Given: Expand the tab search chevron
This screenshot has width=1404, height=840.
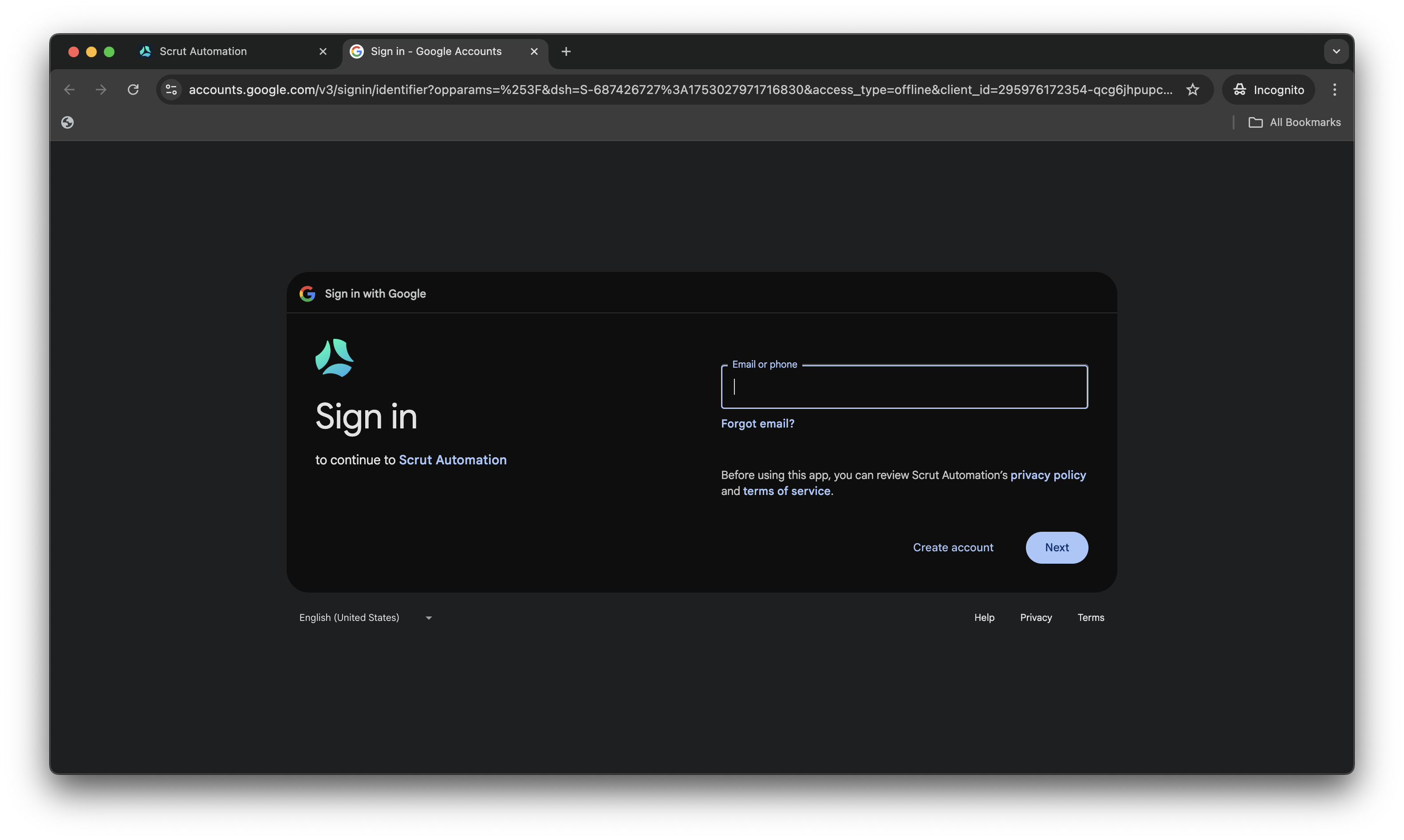Looking at the screenshot, I should click(x=1336, y=51).
